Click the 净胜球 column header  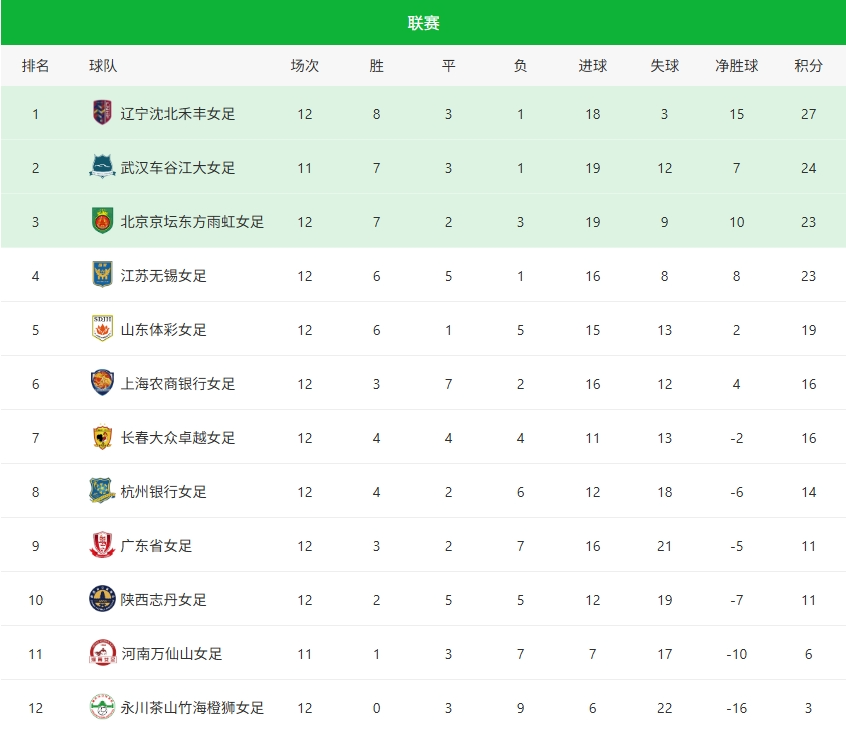click(x=736, y=66)
